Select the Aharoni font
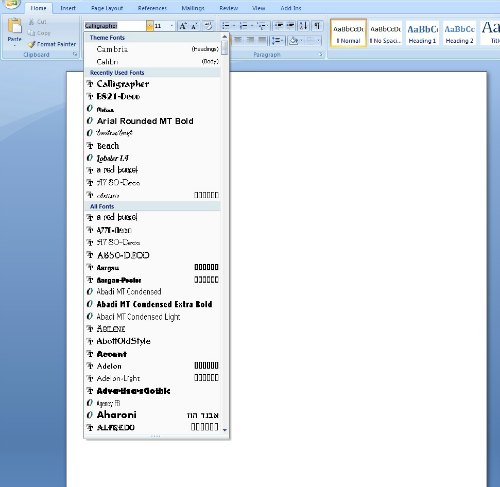Screen dimensions: 500x487 [153, 415]
